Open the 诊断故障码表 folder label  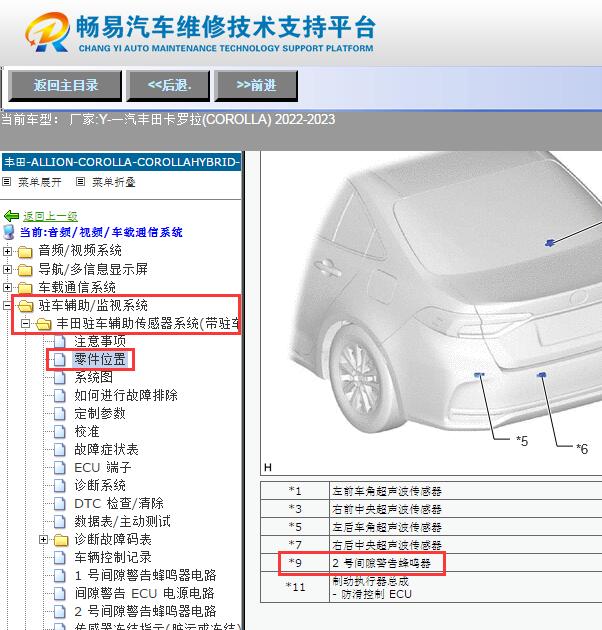pos(113,539)
